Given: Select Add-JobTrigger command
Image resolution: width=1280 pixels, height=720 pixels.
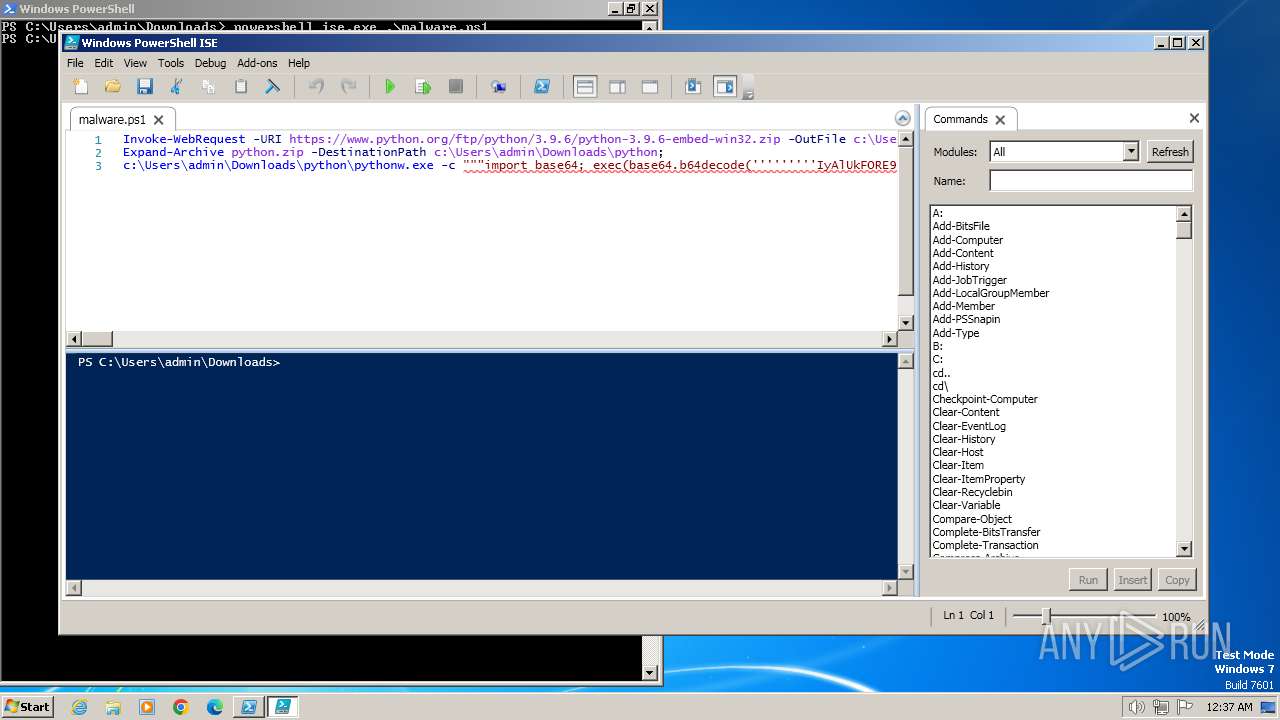Looking at the screenshot, I should pos(970,280).
